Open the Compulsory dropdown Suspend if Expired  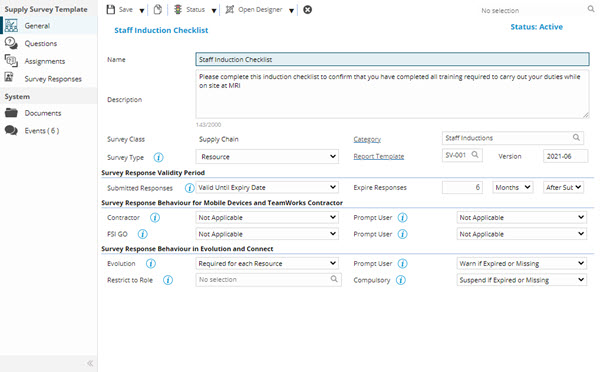522,280
